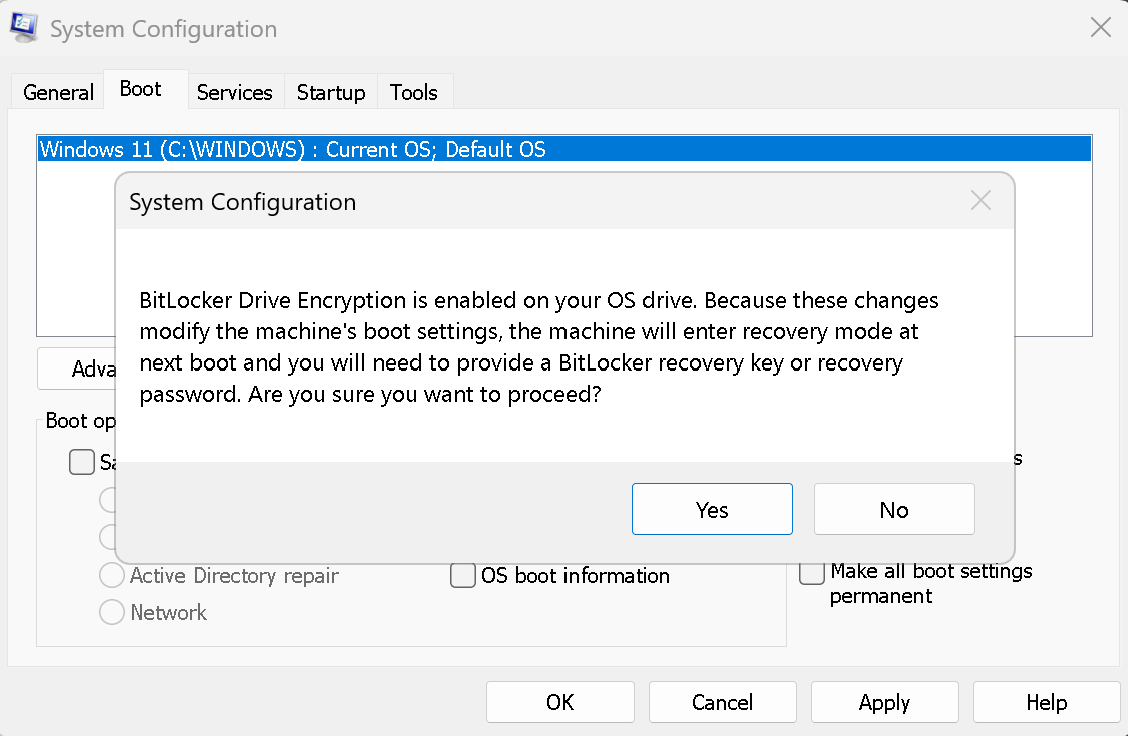This screenshot has height=736, width=1128.
Task: Check Make all boot settings permanent
Action: coord(812,573)
